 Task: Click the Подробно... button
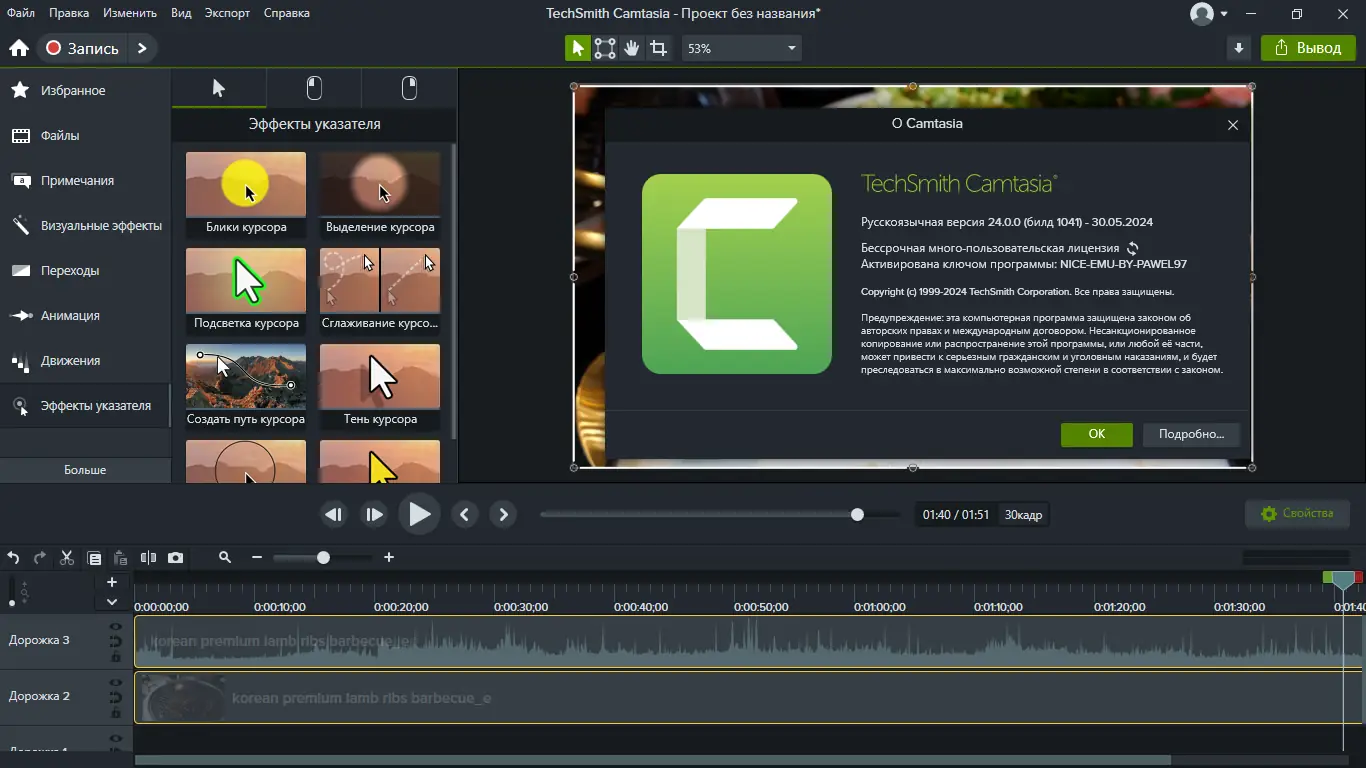click(x=1190, y=434)
